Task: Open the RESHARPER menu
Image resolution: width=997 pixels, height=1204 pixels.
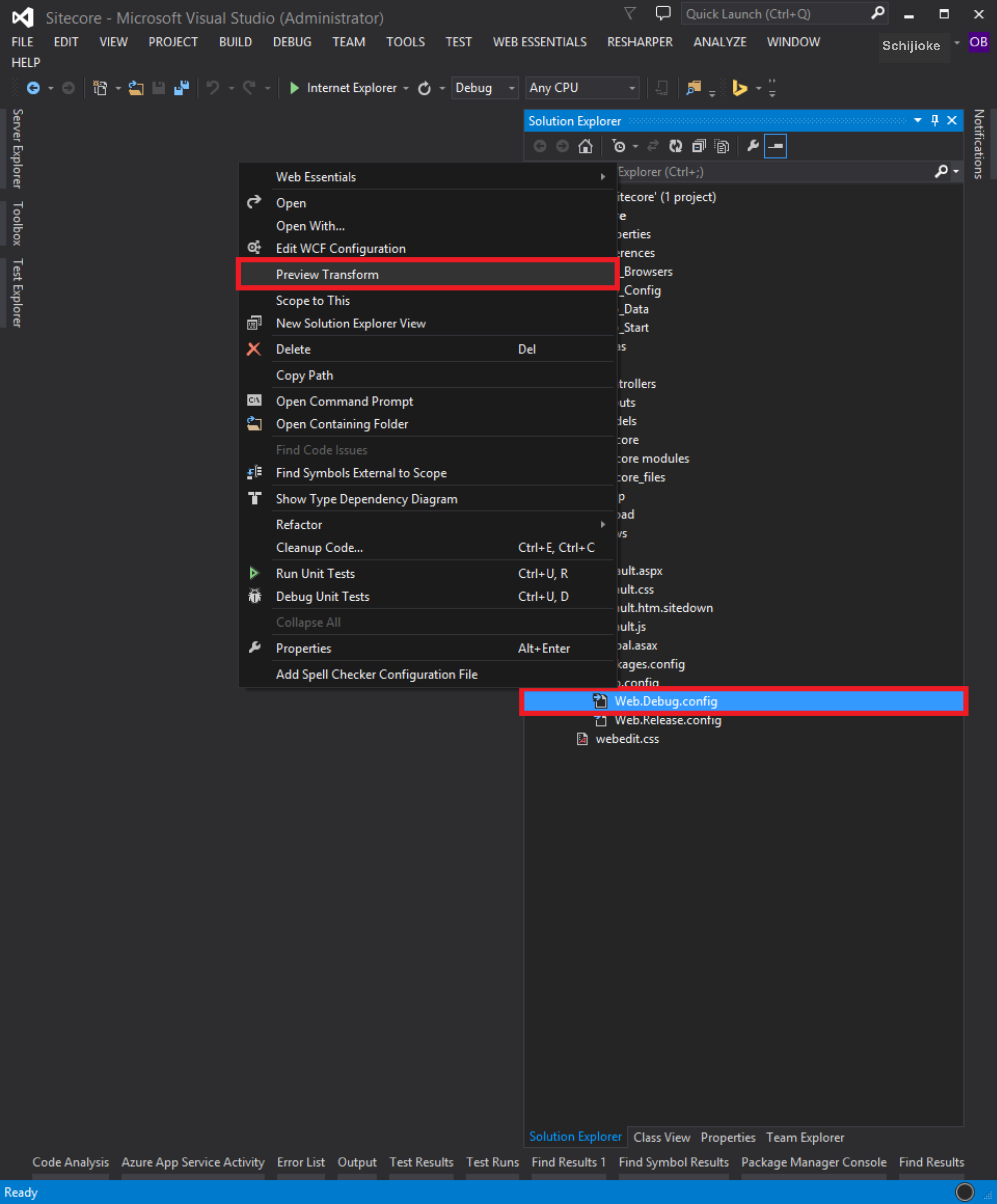Action: pyautogui.click(x=640, y=42)
